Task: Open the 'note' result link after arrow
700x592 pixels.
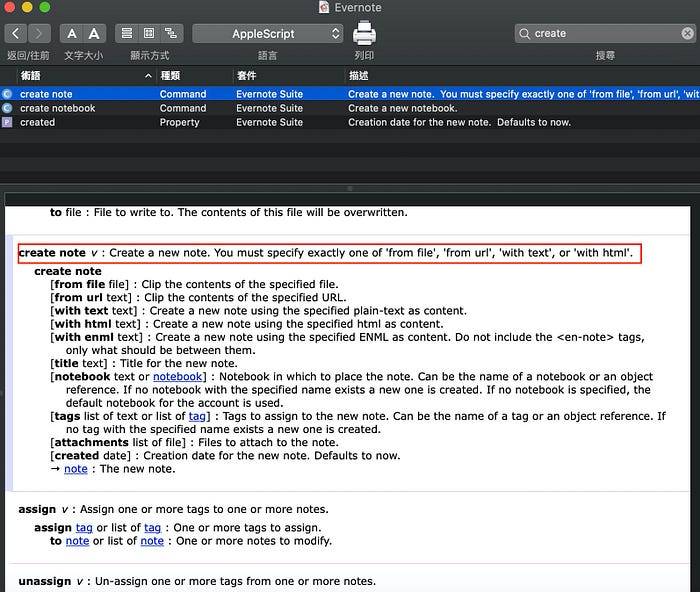Action: pyautogui.click(x=76, y=469)
